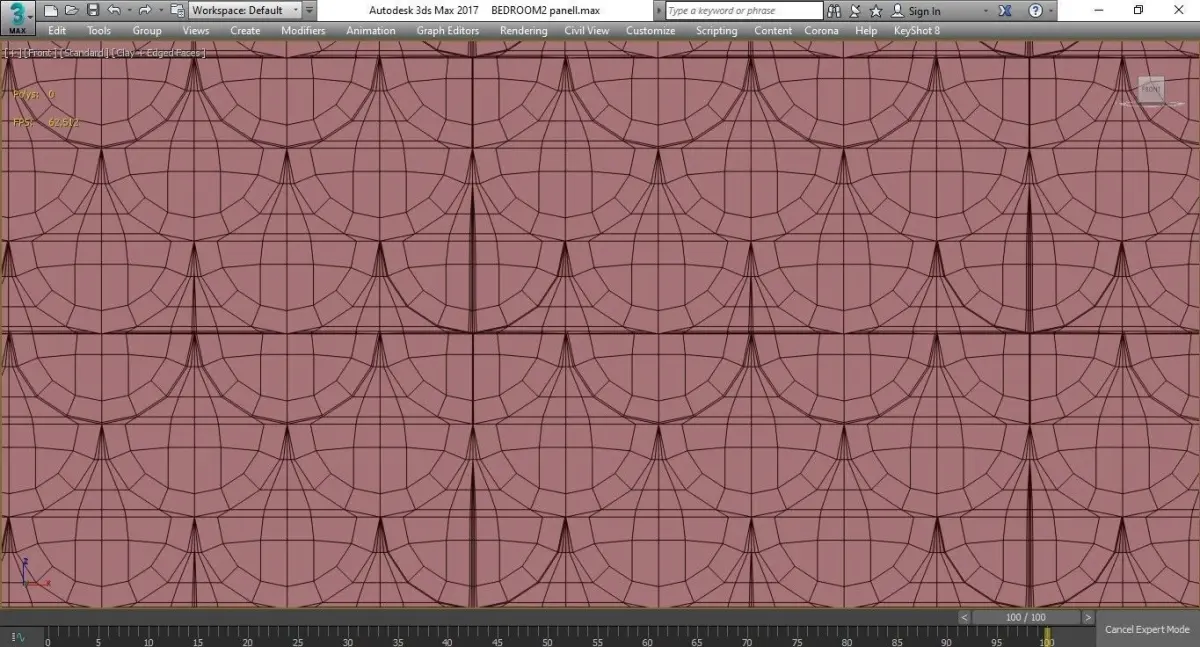Open the Help menu

866,31
